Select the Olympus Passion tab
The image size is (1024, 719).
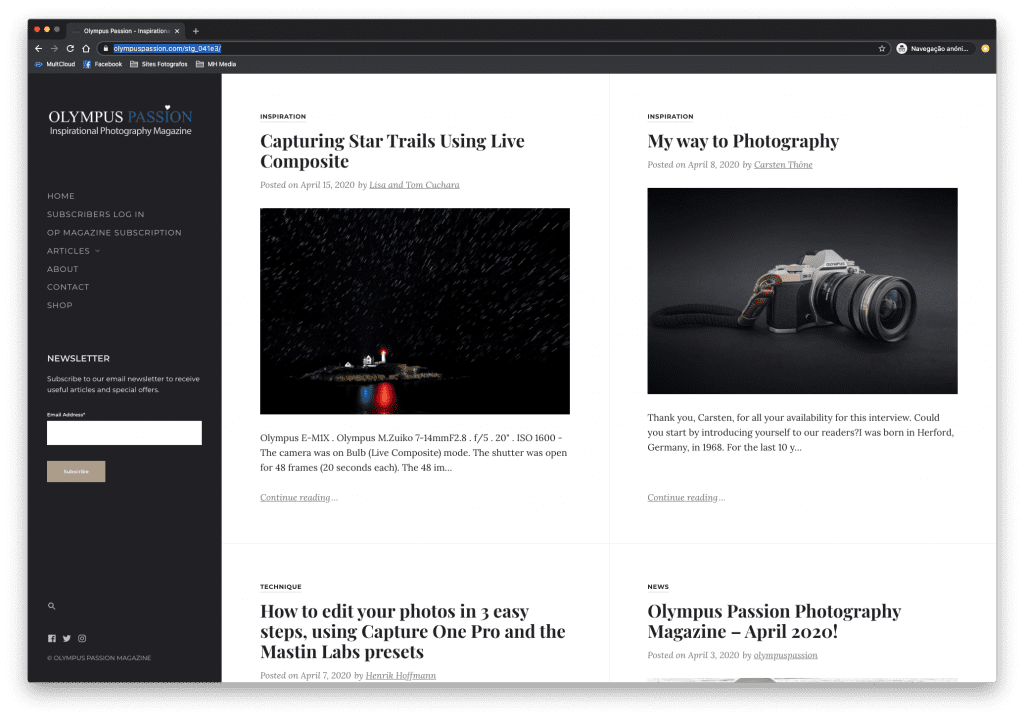[x=124, y=31]
